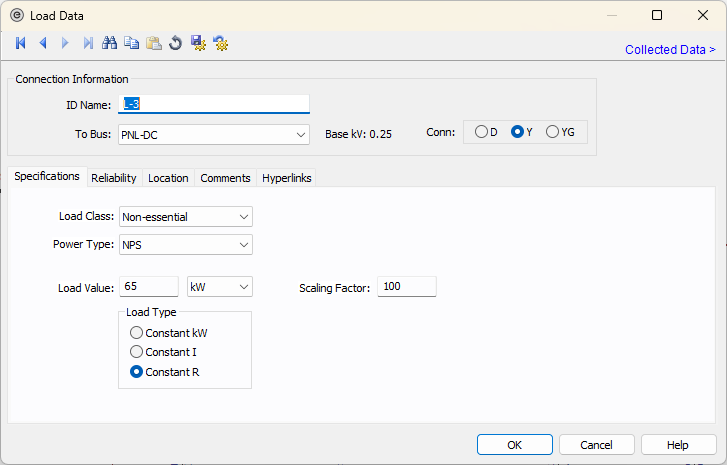The height and width of the screenshot is (465, 727).
Task: Click the Help button
Action: click(x=678, y=445)
